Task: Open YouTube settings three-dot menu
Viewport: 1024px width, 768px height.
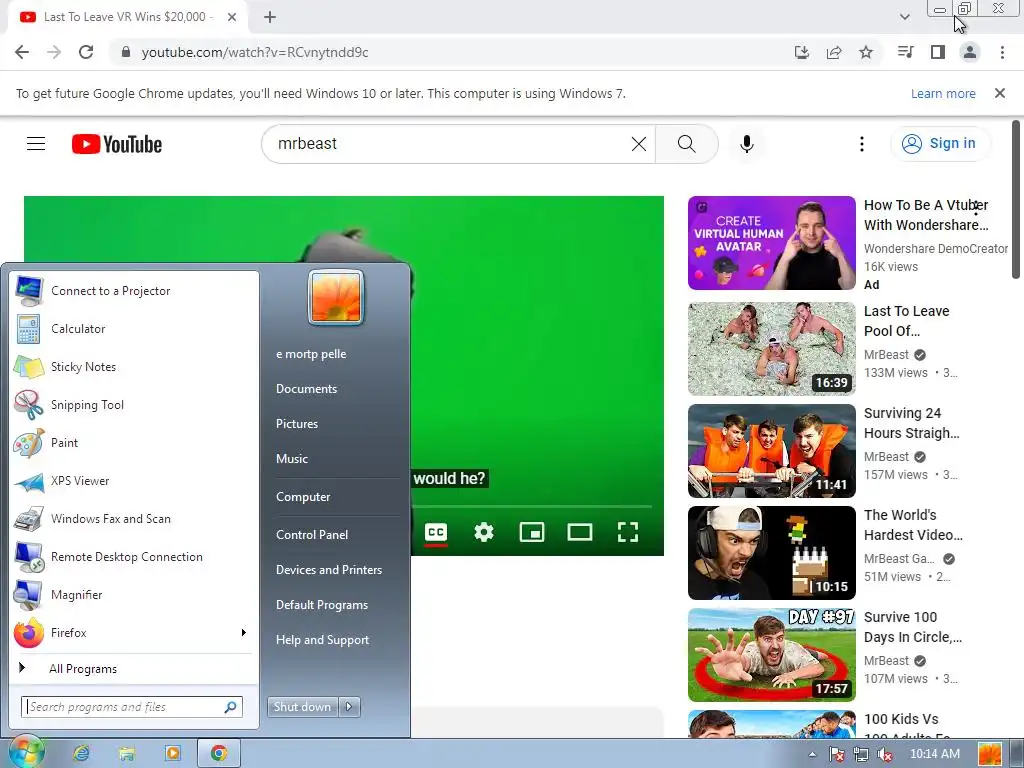Action: click(x=861, y=144)
